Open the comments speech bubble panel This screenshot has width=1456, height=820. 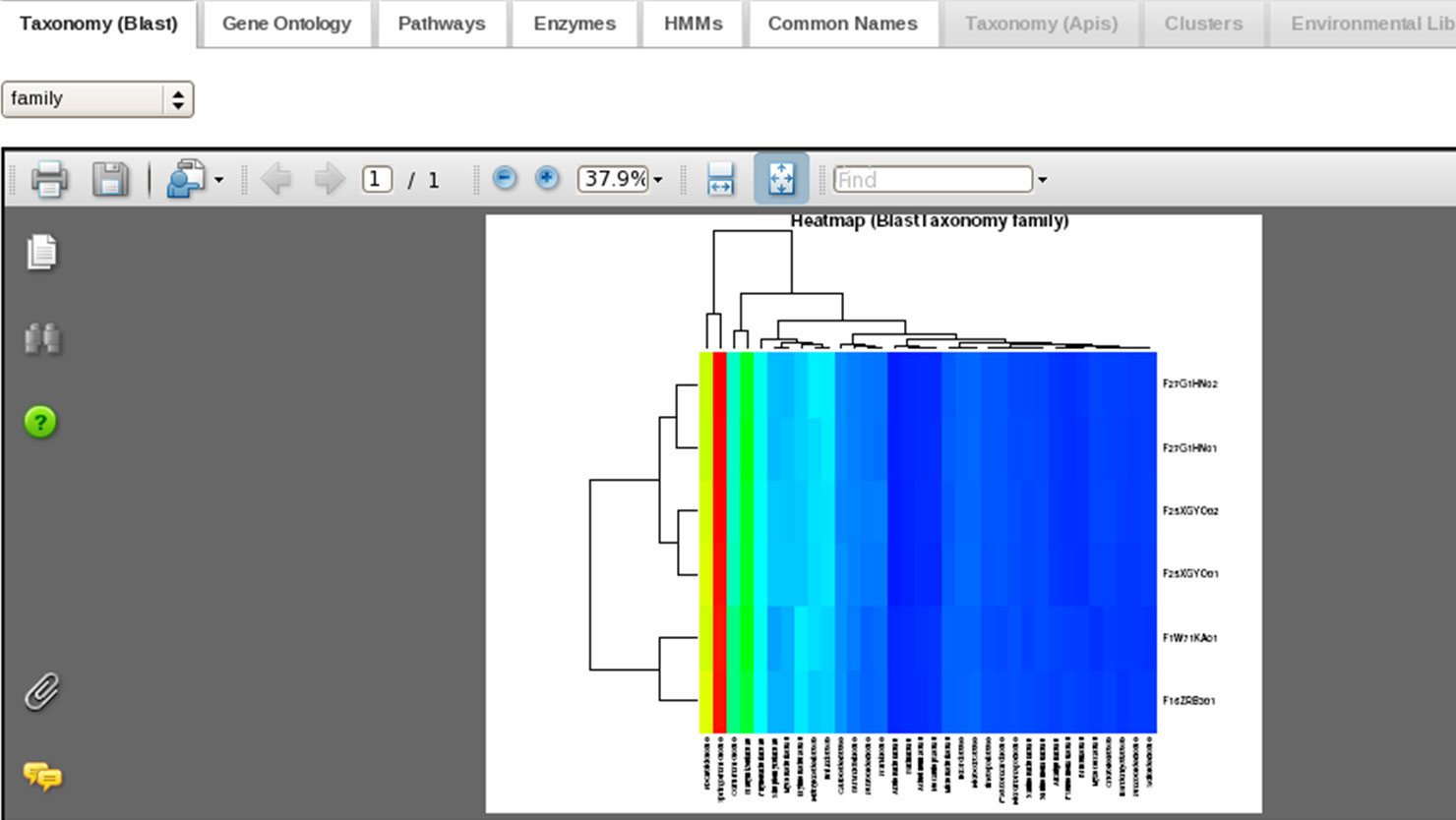(42, 777)
